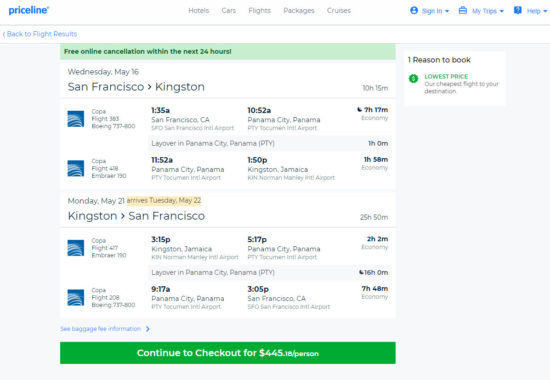Open the Packages navigation item
The height and width of the screenshot is (380, 550).
pos(299,11)
